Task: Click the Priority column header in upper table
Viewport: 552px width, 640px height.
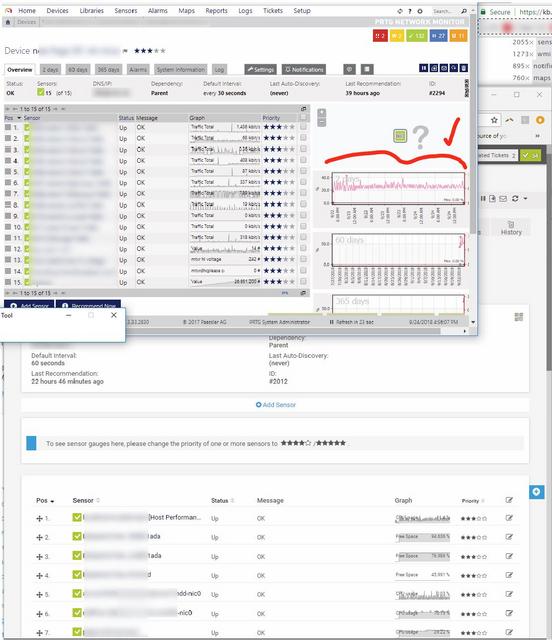Action: [x=271, y=118]
